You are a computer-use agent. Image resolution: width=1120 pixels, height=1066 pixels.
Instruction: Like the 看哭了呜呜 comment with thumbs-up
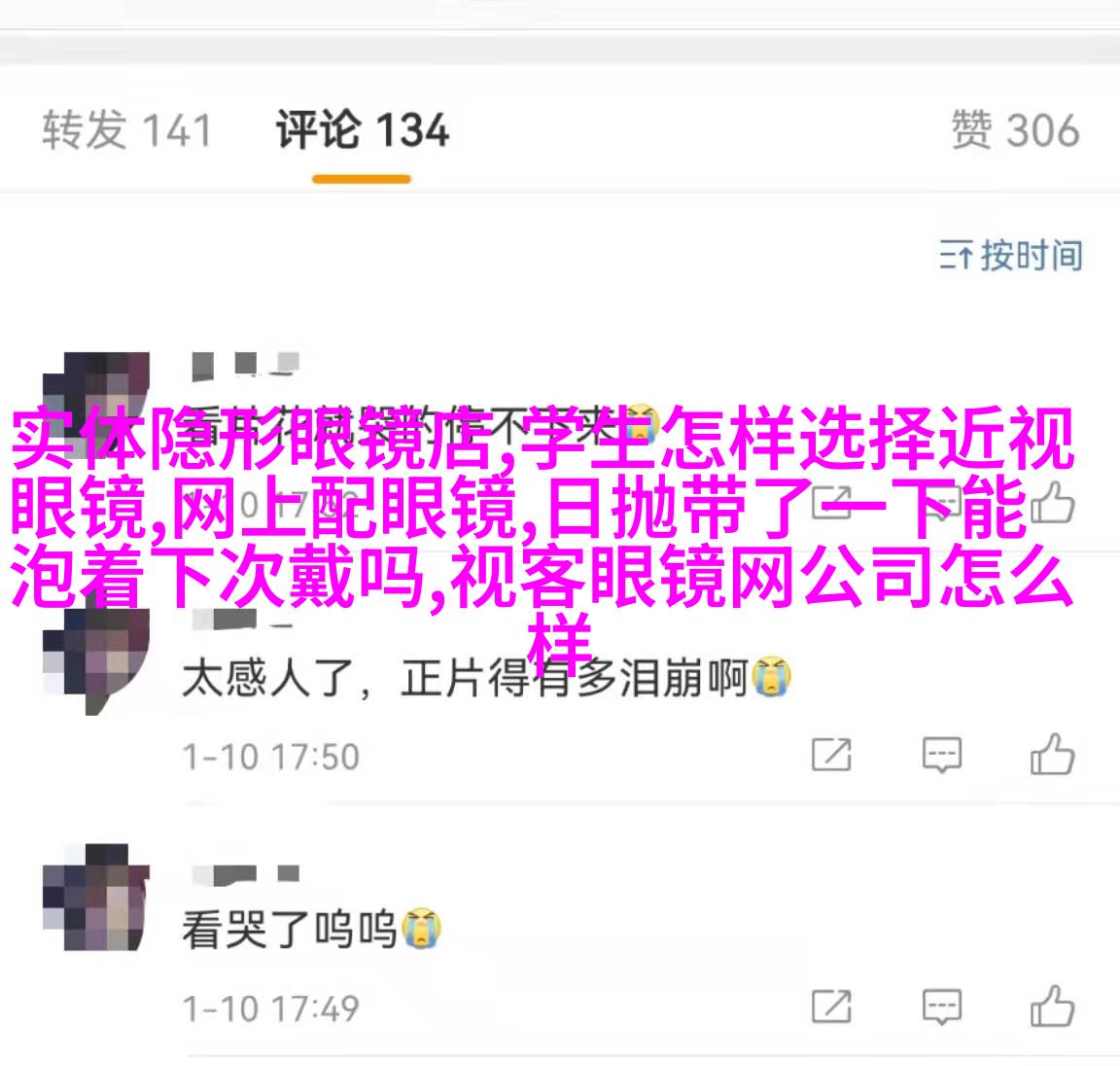(x=1052, y=1006)
